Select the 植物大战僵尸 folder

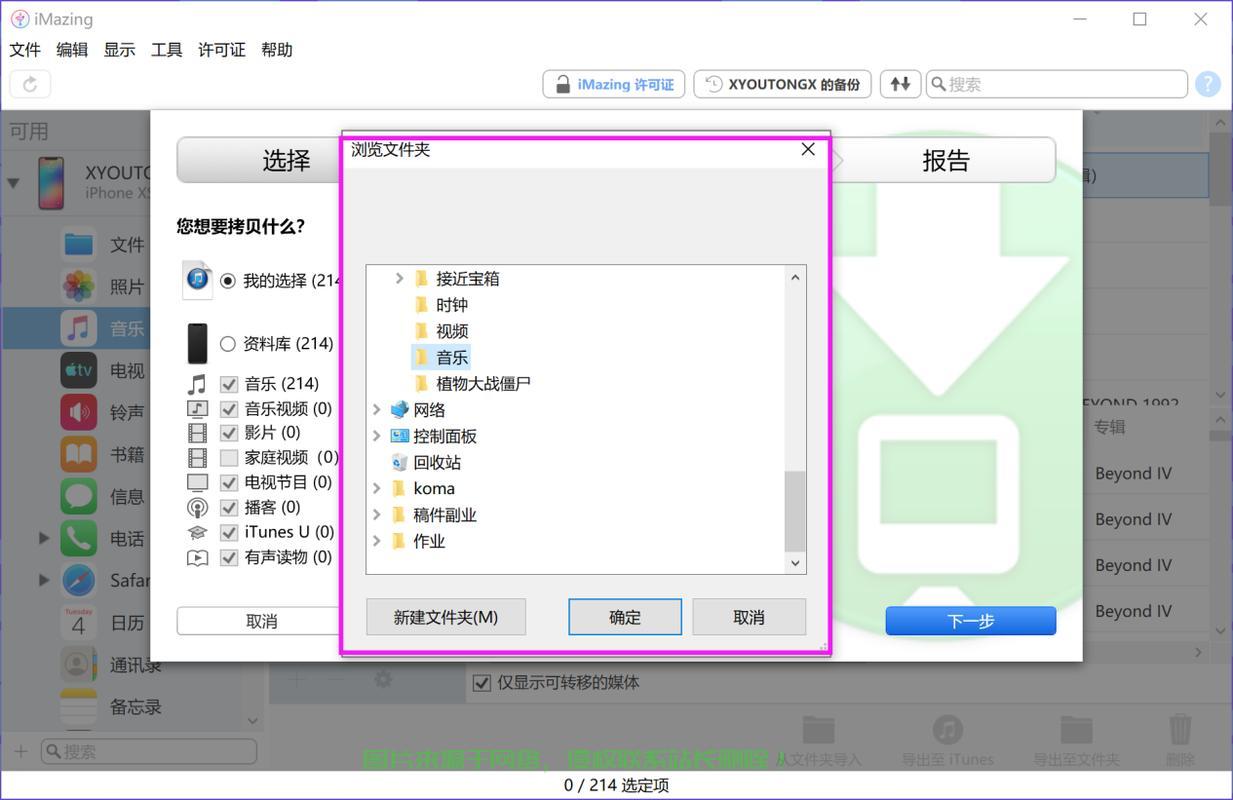point(472,383)
